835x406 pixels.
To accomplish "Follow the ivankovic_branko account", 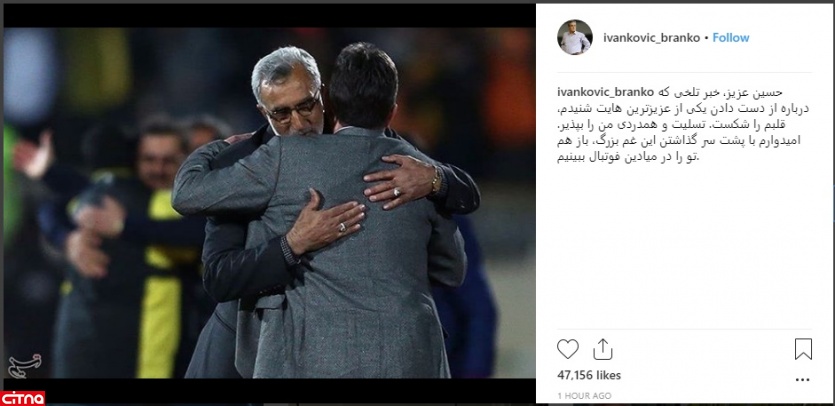I will [x=731, y=37].
